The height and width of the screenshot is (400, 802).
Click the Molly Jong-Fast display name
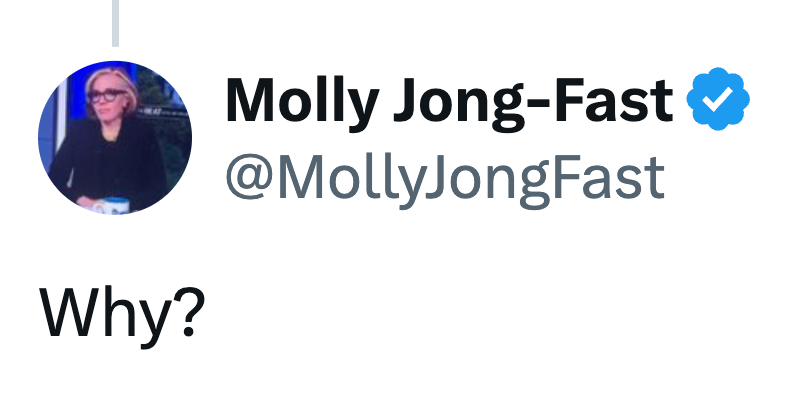pyautogui.click(x=450, y=100)
